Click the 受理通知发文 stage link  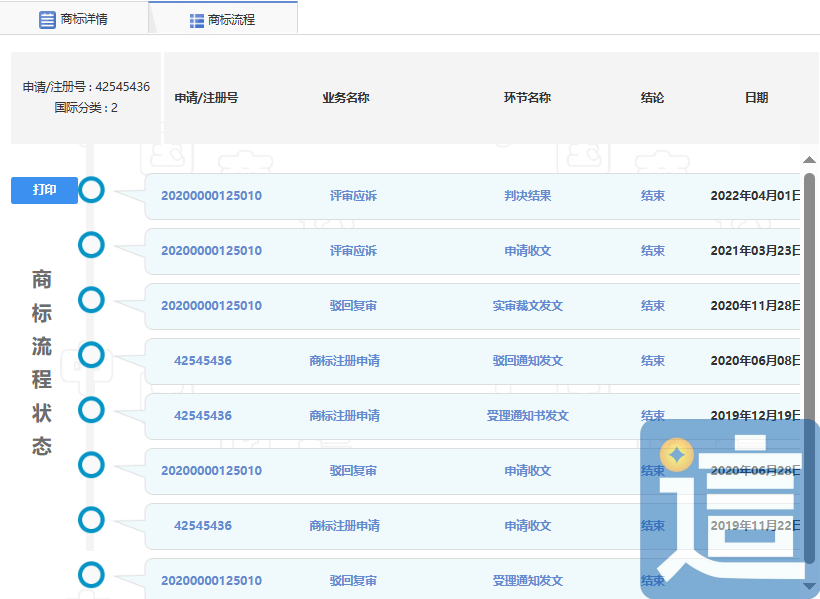(x=527, y=580)
